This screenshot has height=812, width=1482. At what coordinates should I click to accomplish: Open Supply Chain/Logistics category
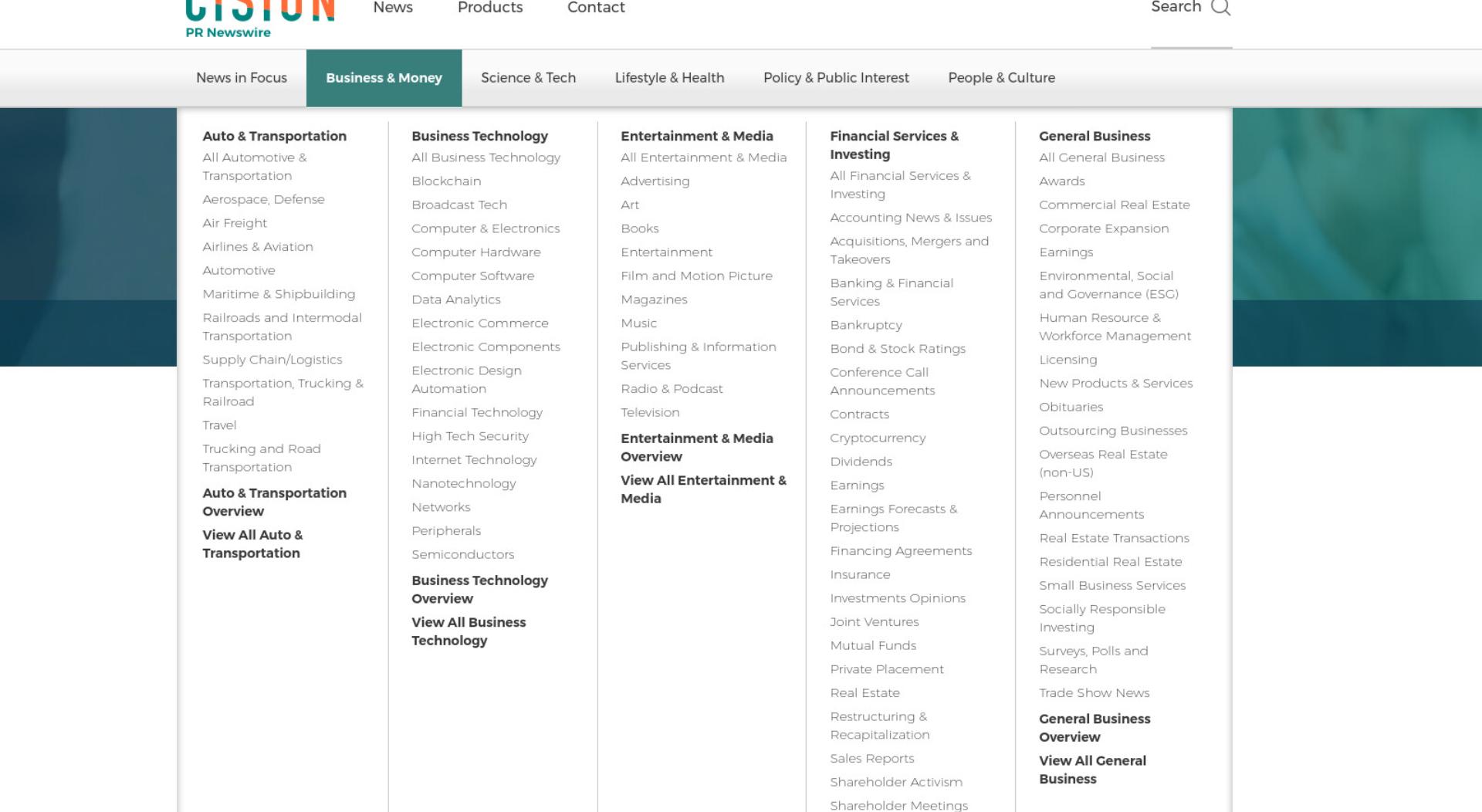pyautogui.click(x=272, y=360)
